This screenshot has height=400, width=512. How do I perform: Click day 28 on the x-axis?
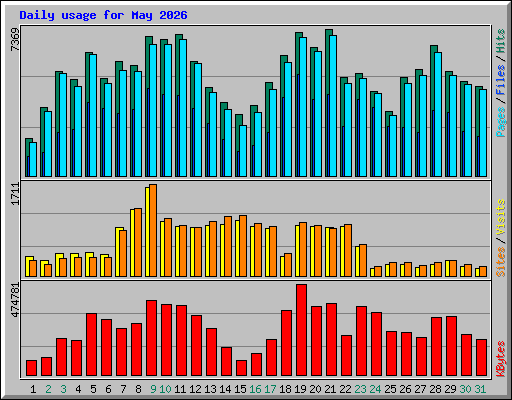pyautogui.click(x=435, y=389)
